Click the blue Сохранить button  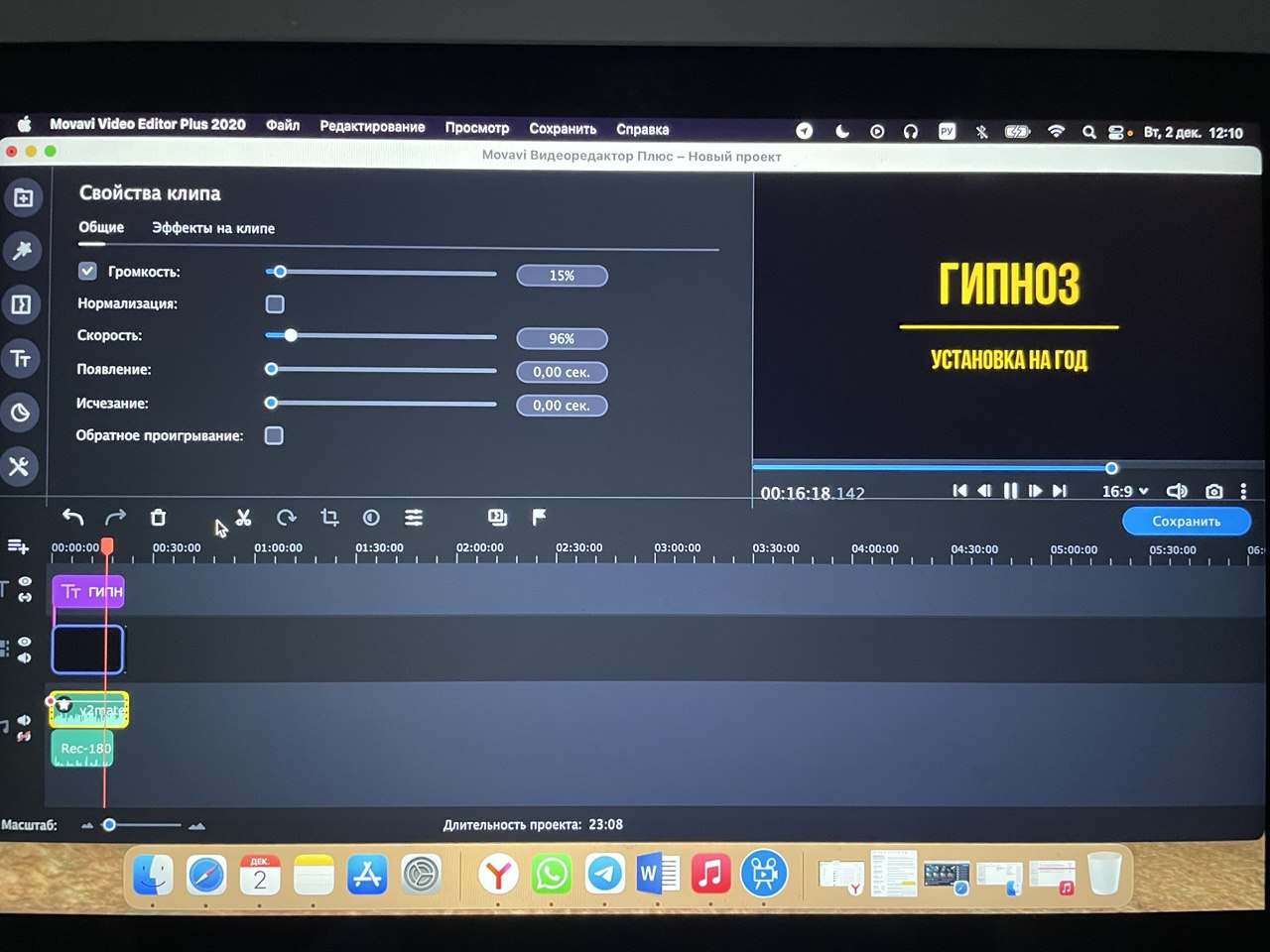pyautogui.click(x=1186, y=521)
